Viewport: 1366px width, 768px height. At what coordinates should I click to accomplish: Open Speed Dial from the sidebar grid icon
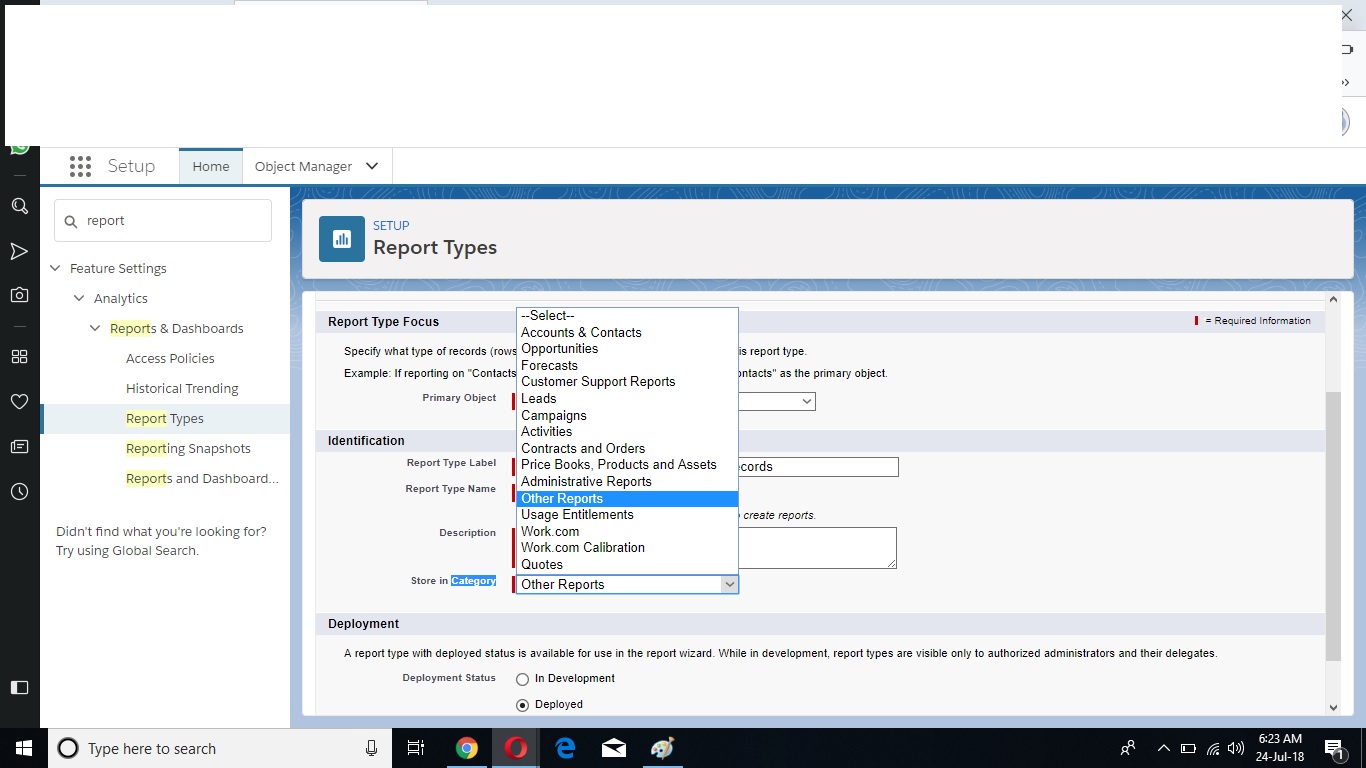[x=19, y=356]
